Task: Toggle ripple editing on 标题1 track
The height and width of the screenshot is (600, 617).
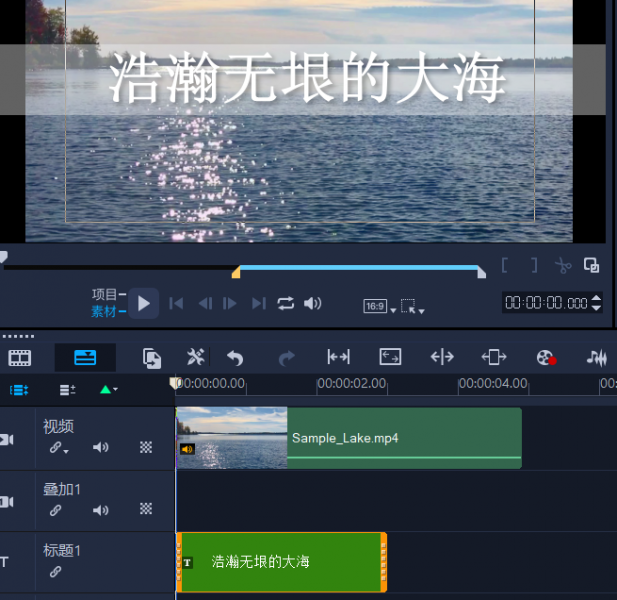Action: point(55,571)
